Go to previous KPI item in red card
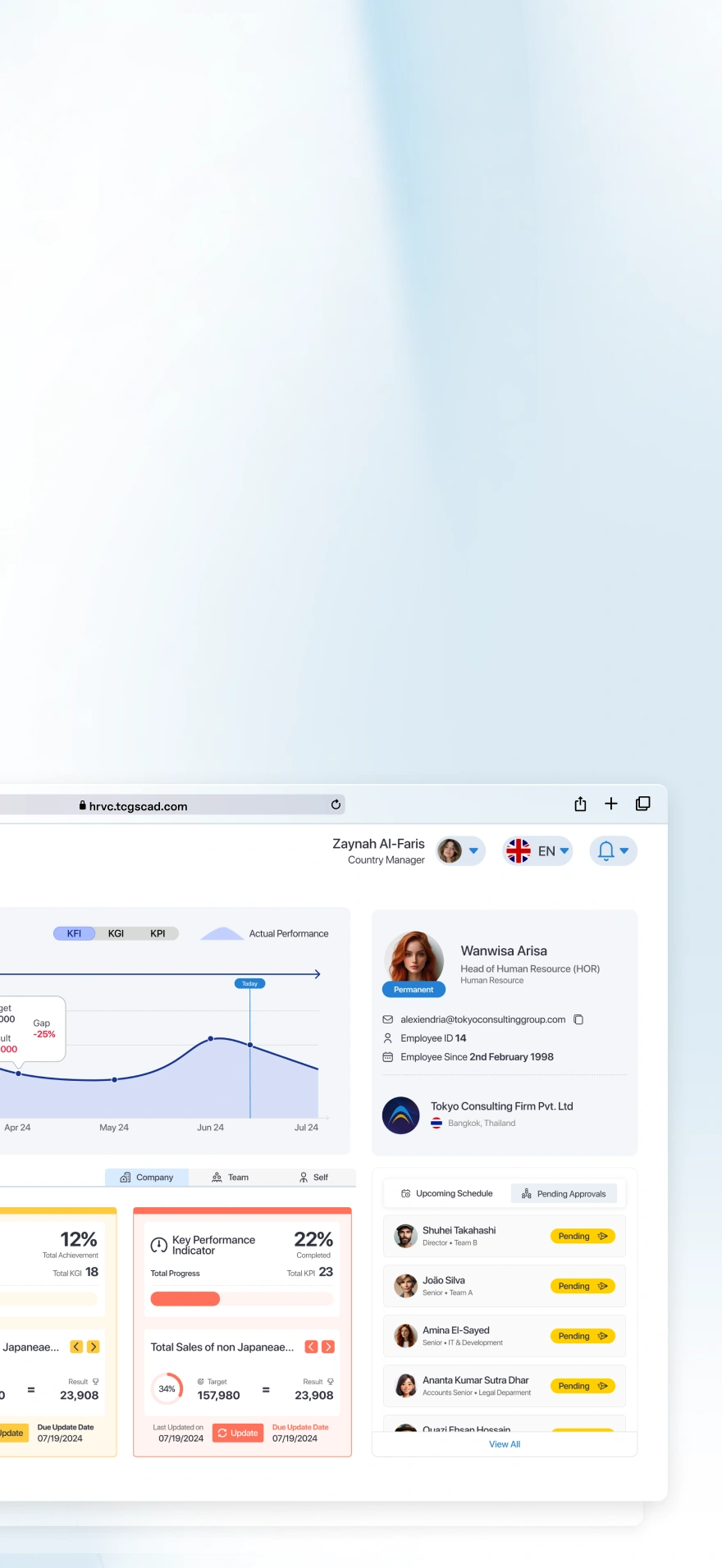Image resolution: width=722 pixels, height=1568 pixels. click(x=311, y=1347)
